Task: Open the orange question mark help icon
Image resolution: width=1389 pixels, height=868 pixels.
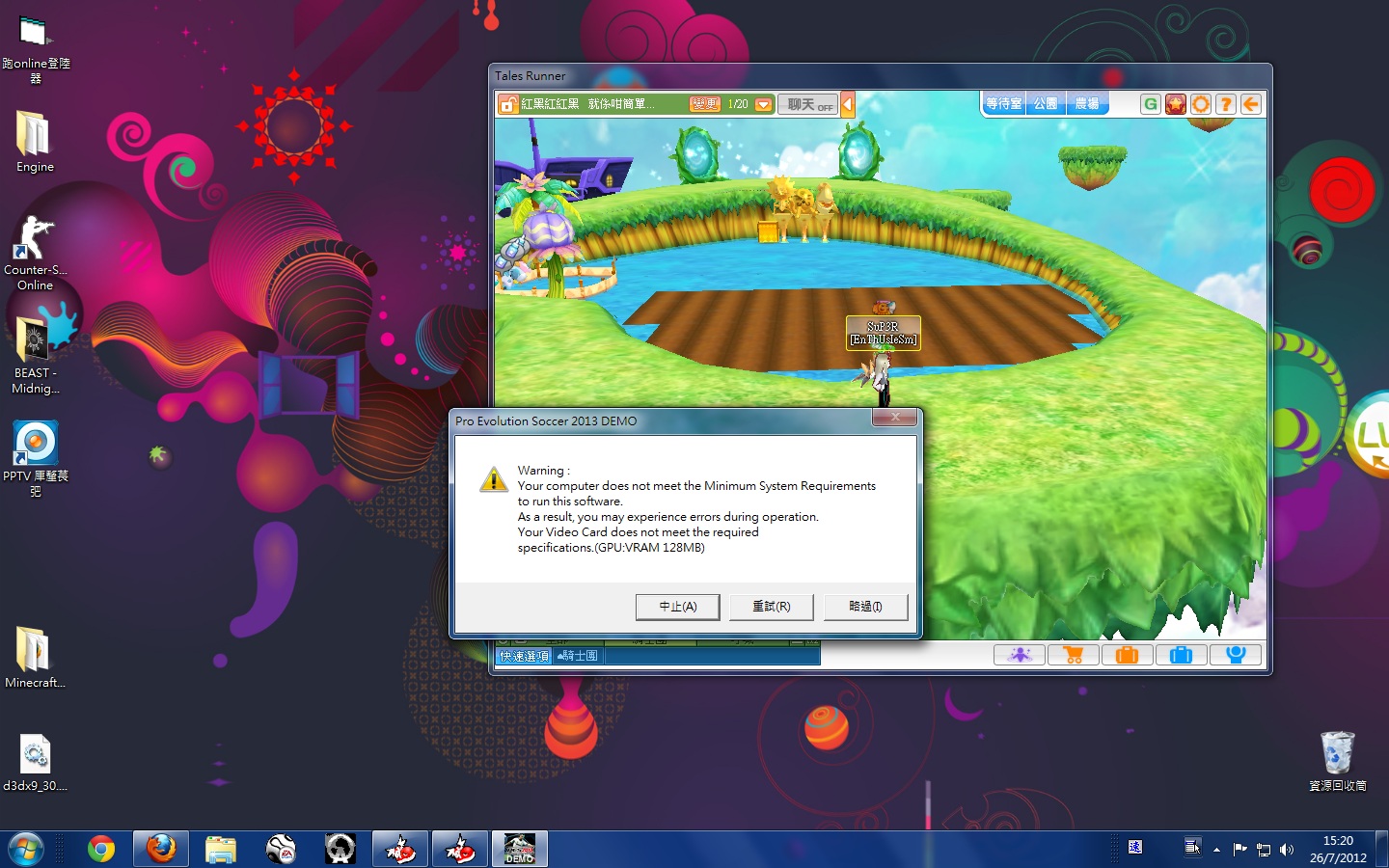Action: pos(1226,104)
